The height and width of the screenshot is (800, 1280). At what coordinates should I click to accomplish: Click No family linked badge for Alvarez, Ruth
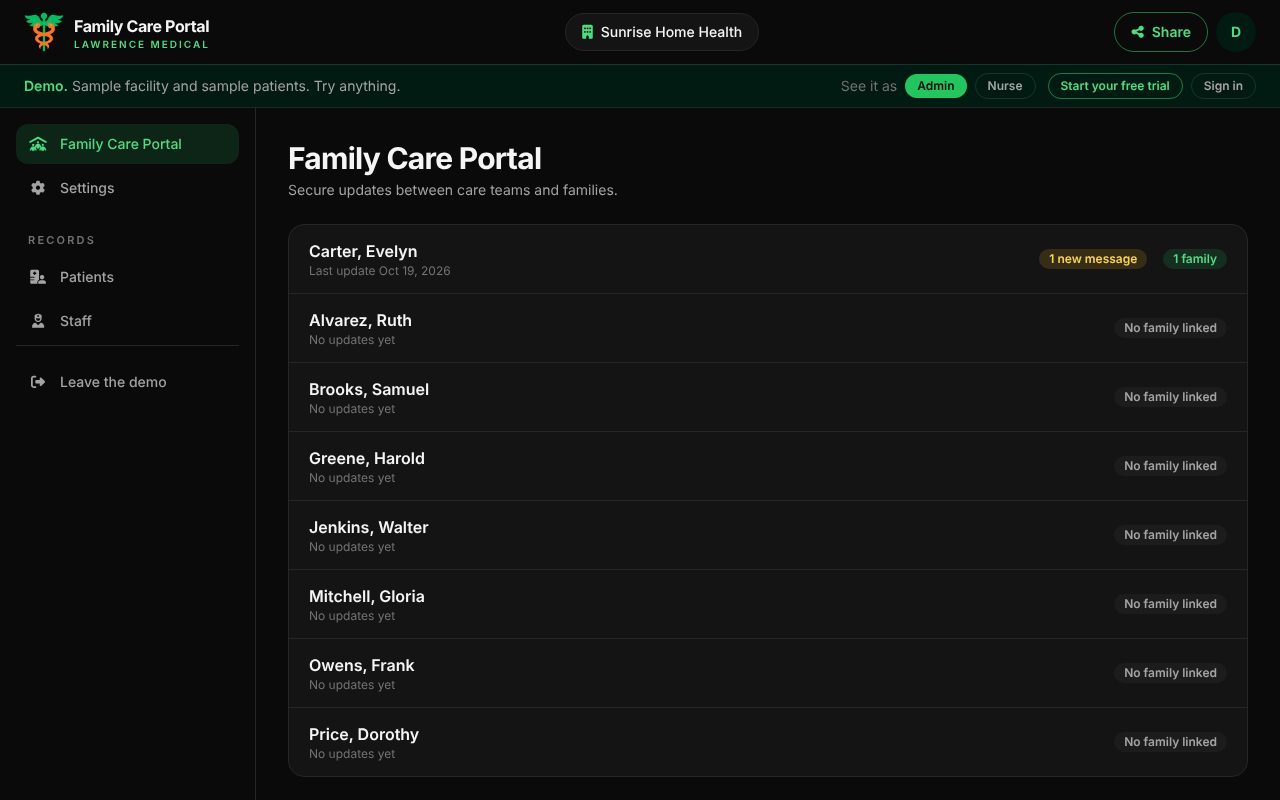1170,328
